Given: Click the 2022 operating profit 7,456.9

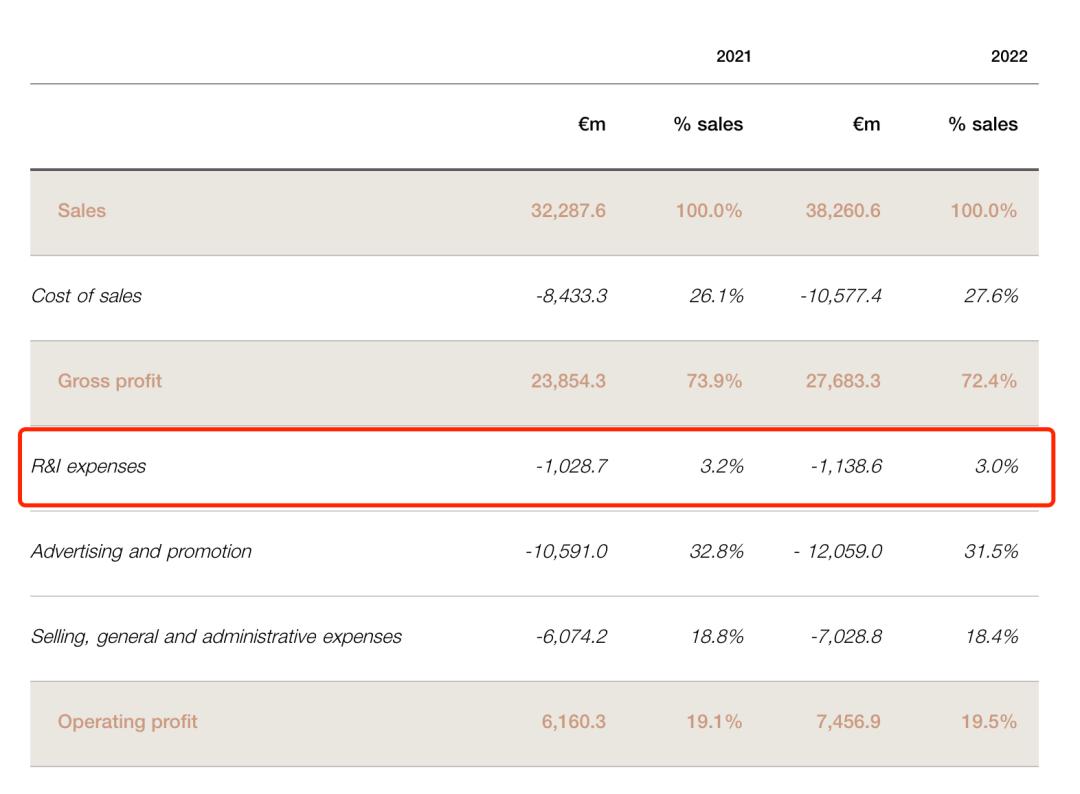Looking at the screenshot, I should (x=848, y=722).
